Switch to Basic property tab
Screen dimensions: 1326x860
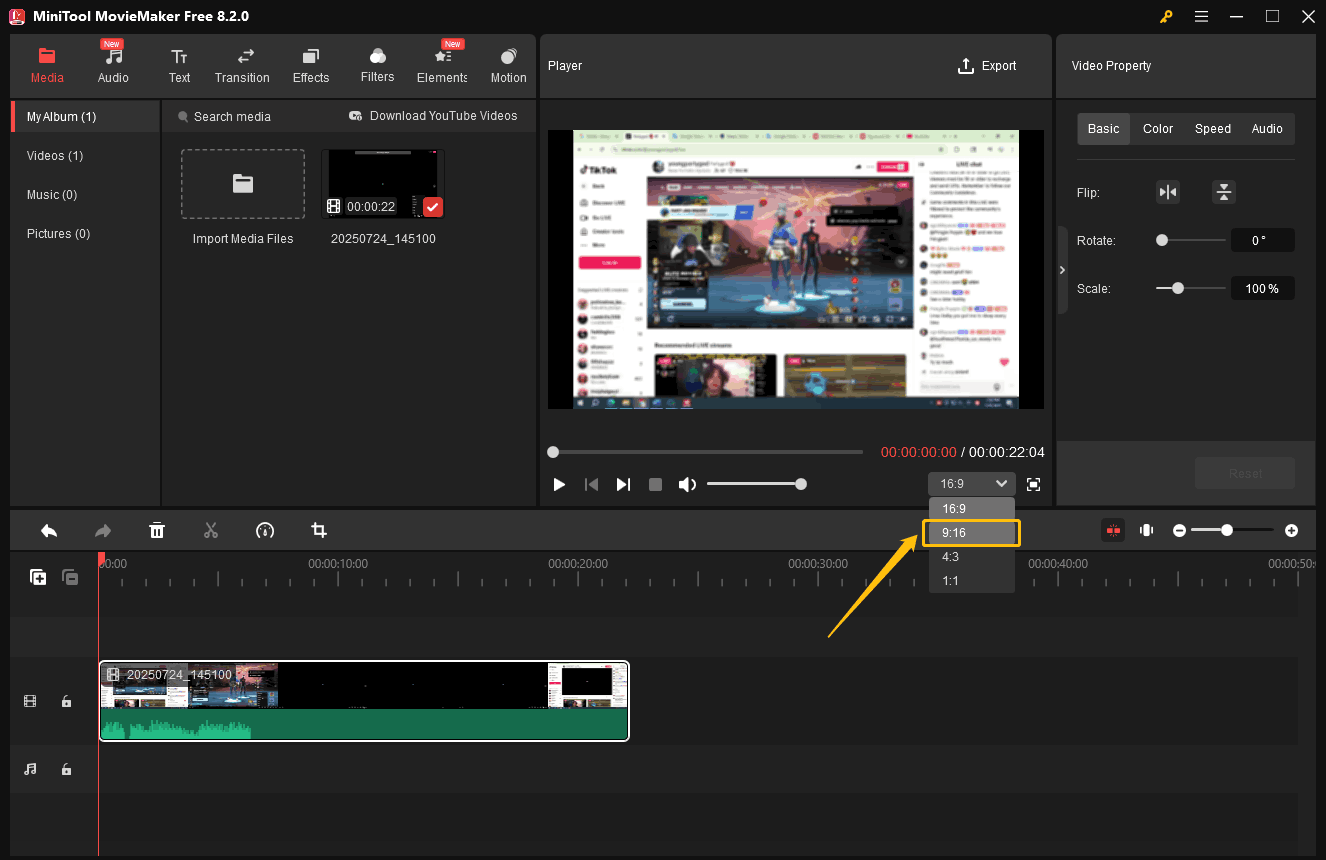(x=1104, y=129)
